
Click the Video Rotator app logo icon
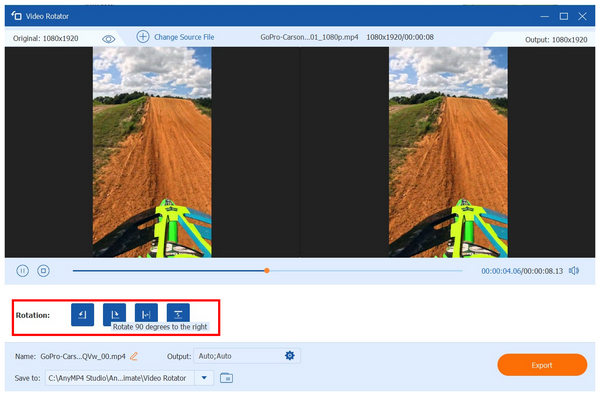click(x=16, y=16)
